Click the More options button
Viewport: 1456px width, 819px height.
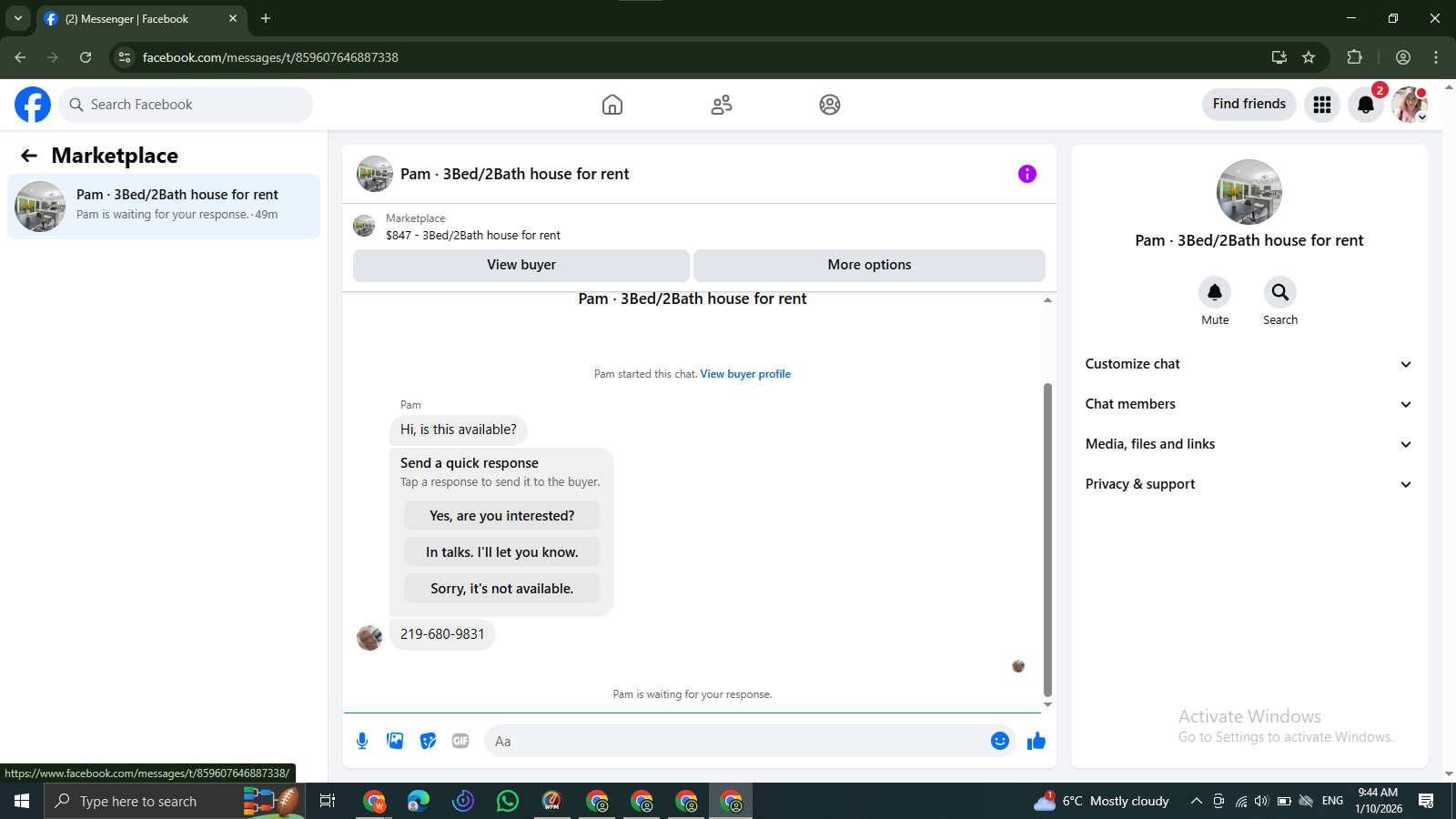click(869, 265)
